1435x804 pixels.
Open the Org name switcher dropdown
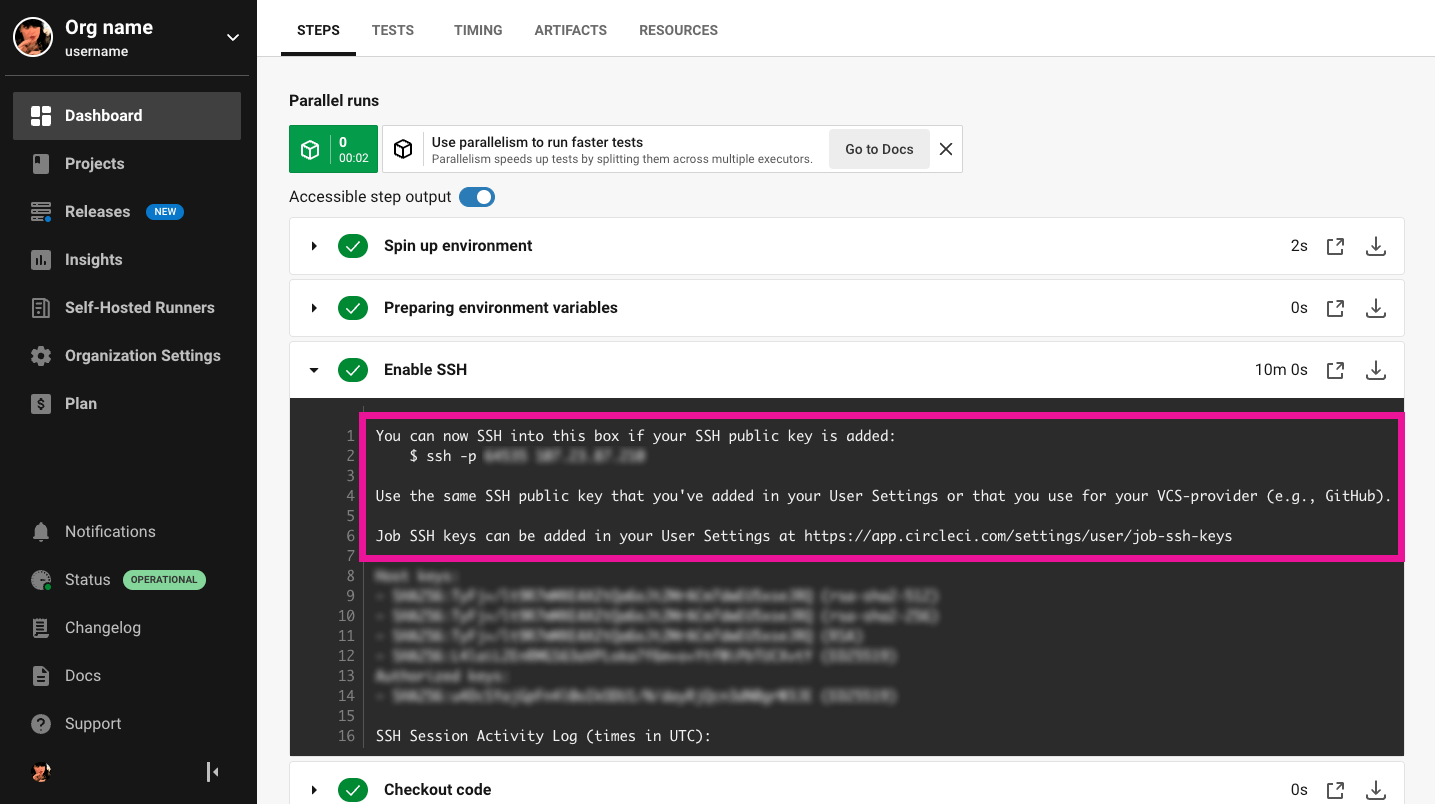pos(232,38)
